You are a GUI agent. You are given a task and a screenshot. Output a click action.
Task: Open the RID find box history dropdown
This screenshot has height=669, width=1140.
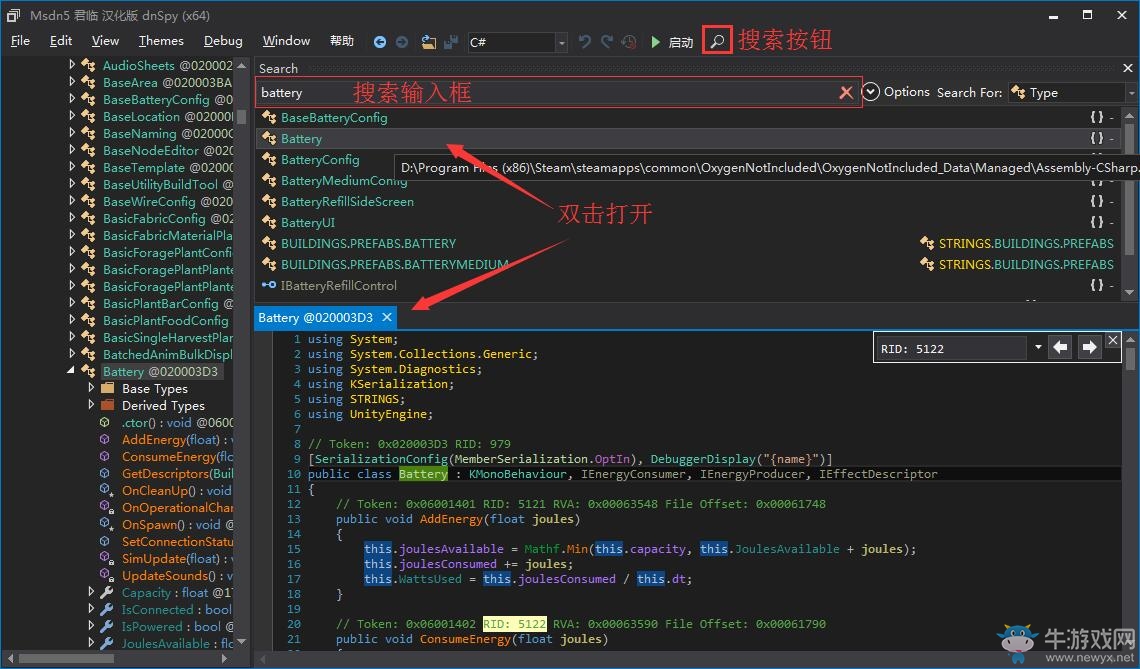[1037, 348]
